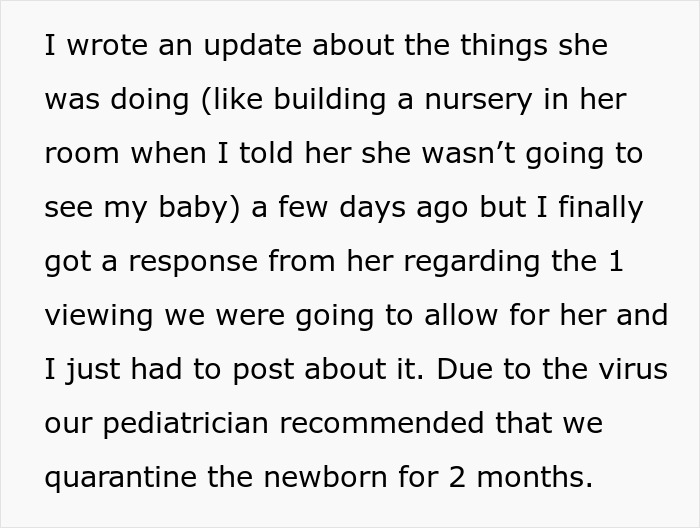Click the word "wrote" in the text

[x=104, y=47]
